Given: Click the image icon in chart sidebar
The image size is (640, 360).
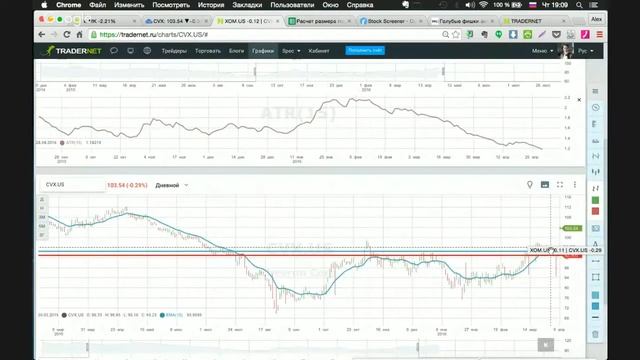Looking at the screenshot, I should click(596, 229).
